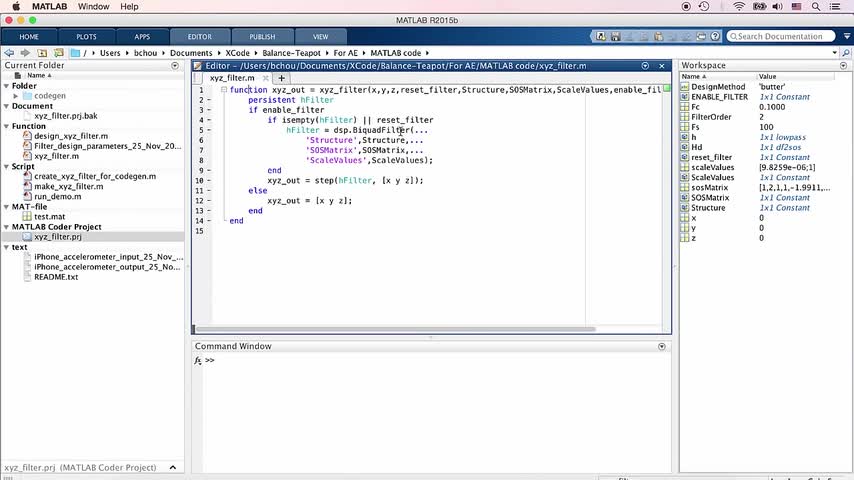Click the fx function browser icon
Image resolution: width=854 pixels, height=480 pixels.
tap(198, 360)
